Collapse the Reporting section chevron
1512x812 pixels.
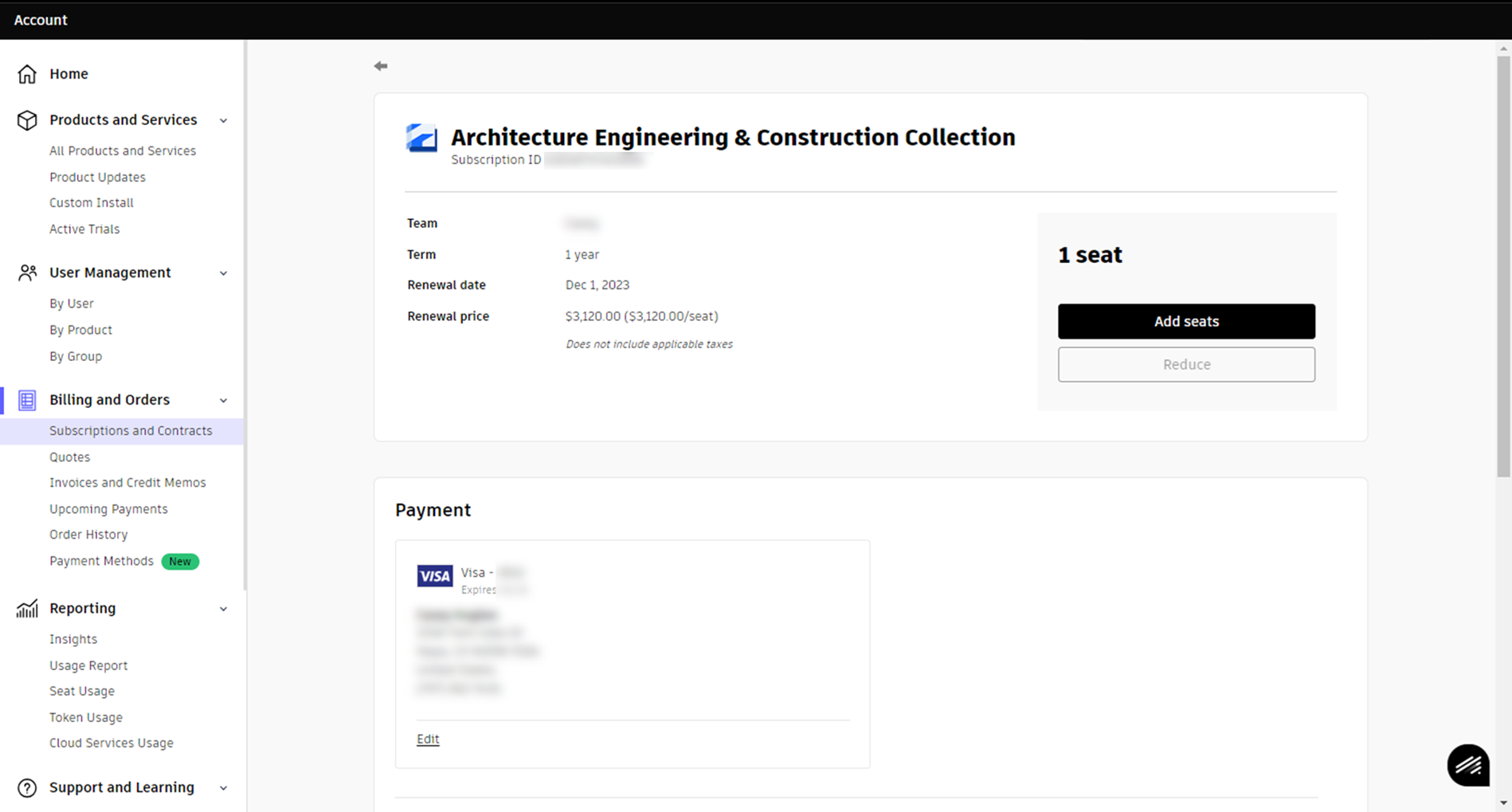tap(224, 609)
